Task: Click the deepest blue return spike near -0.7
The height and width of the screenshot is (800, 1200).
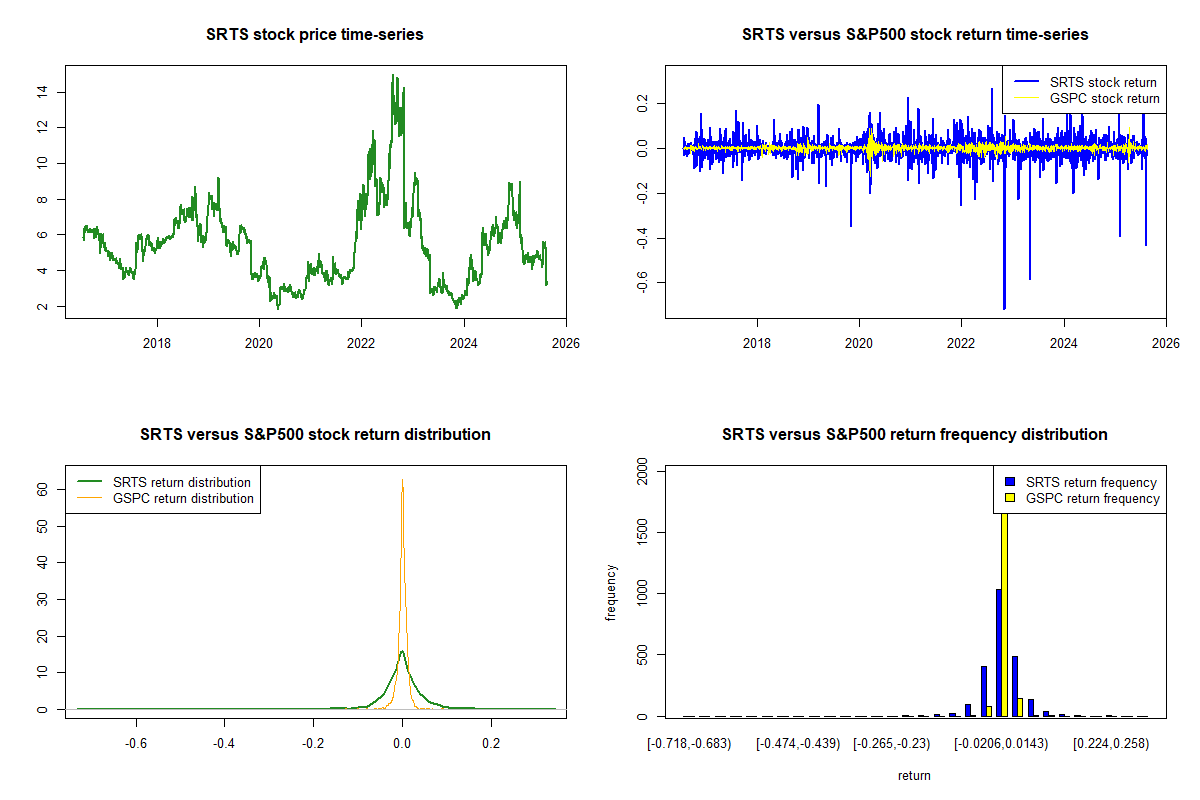Action: point(1004,305)
